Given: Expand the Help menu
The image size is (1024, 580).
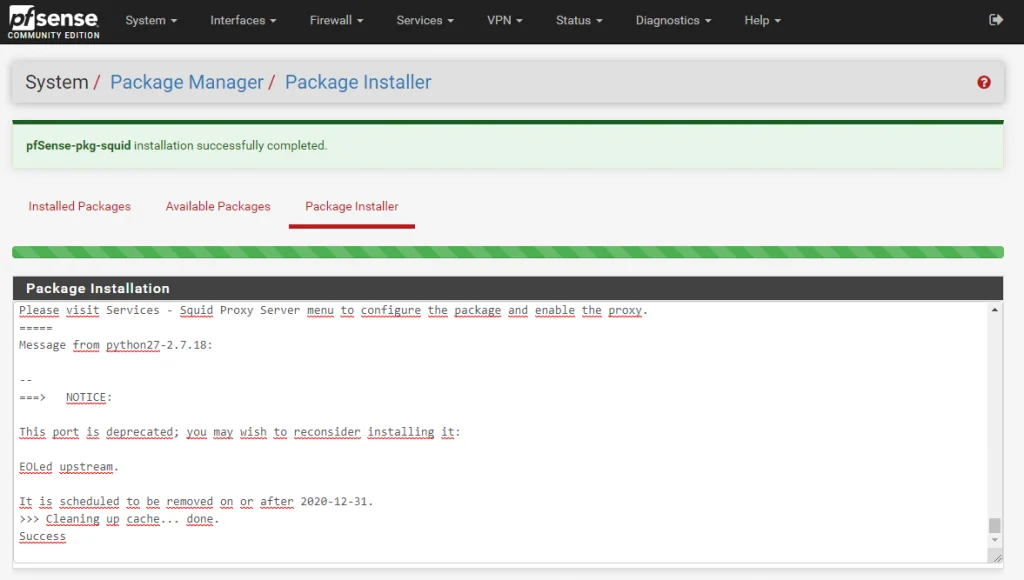Looking at the screenshot, I should click(x=763, y=20).
